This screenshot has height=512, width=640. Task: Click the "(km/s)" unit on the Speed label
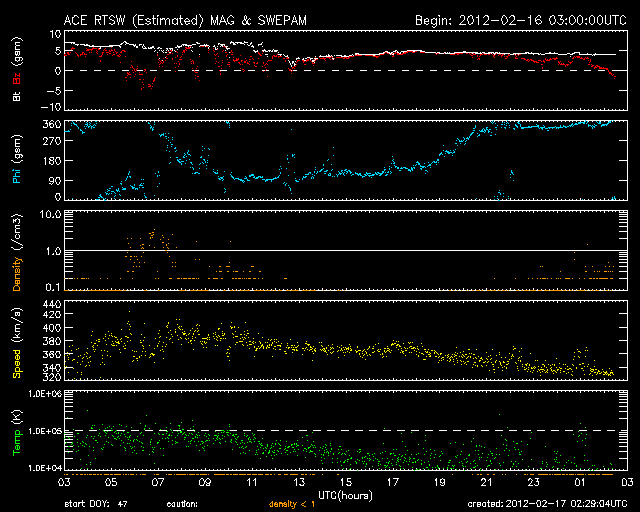18,325
